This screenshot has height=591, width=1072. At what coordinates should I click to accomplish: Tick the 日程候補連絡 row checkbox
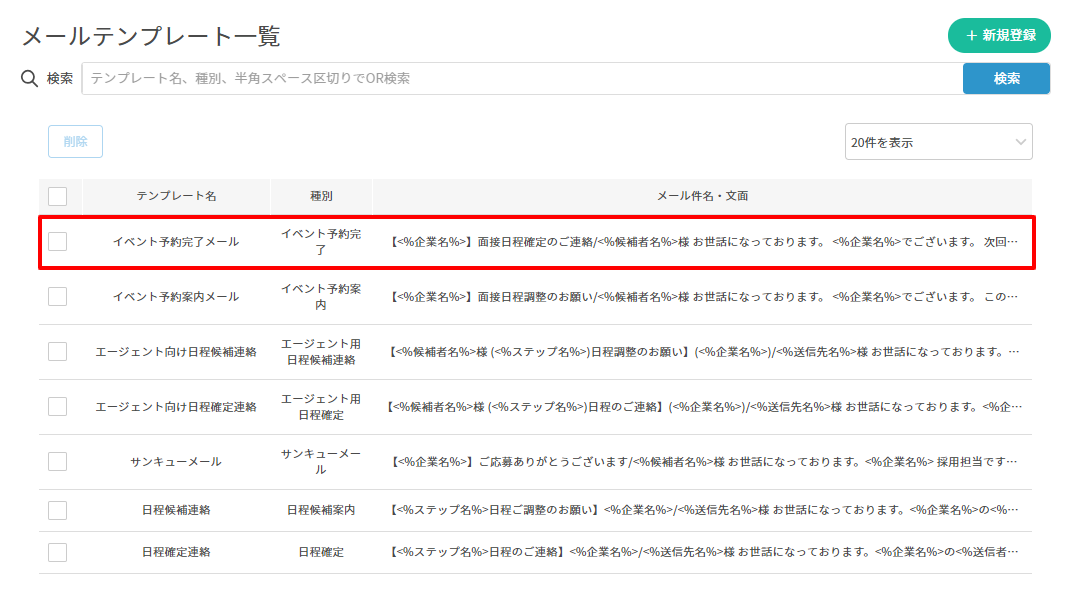[x=58, y=510]
